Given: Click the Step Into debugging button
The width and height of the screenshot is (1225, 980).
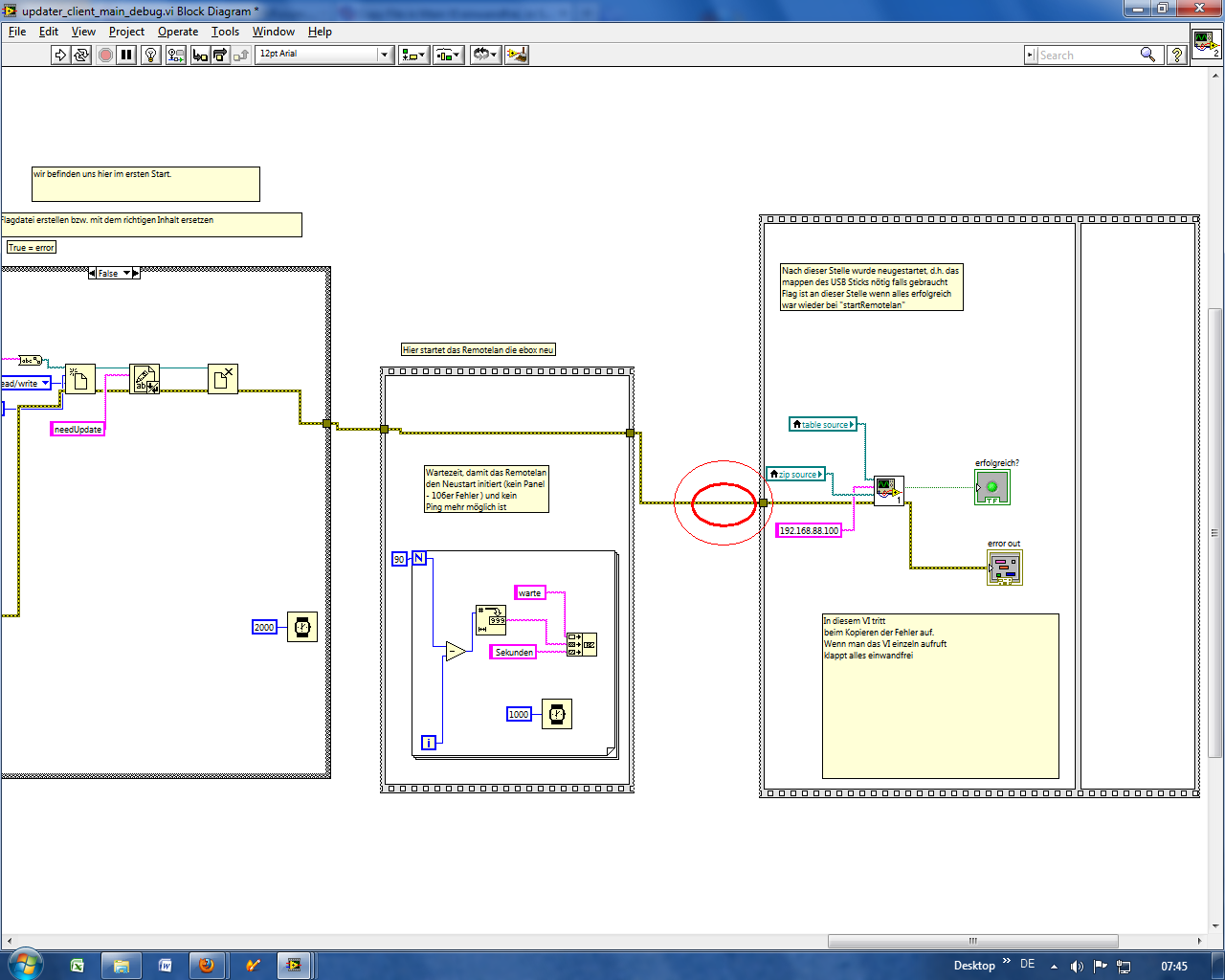Looking at the screenshot, I should (x=200, y=55).
